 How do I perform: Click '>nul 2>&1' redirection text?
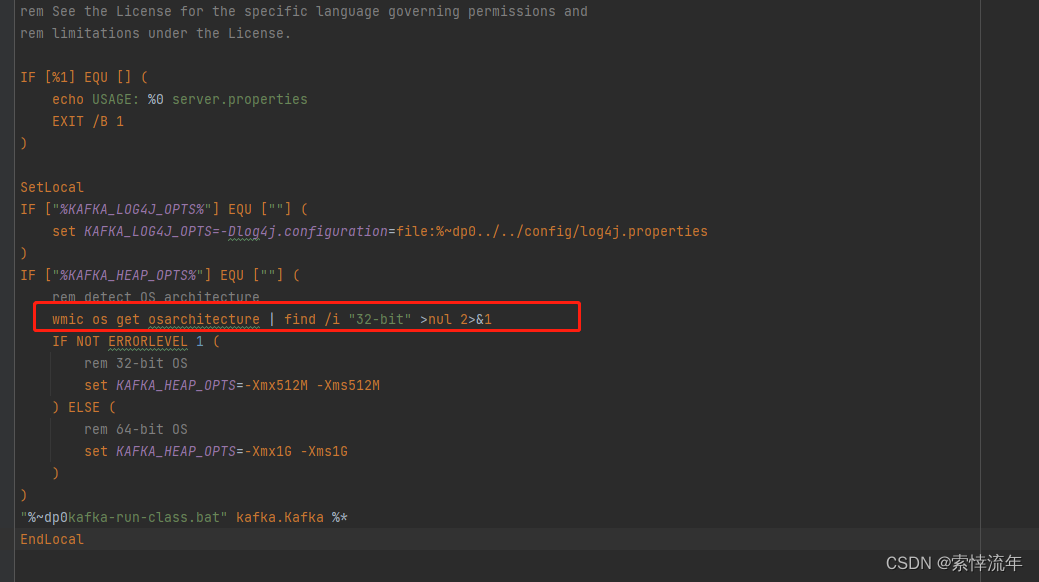coord(456,320)
